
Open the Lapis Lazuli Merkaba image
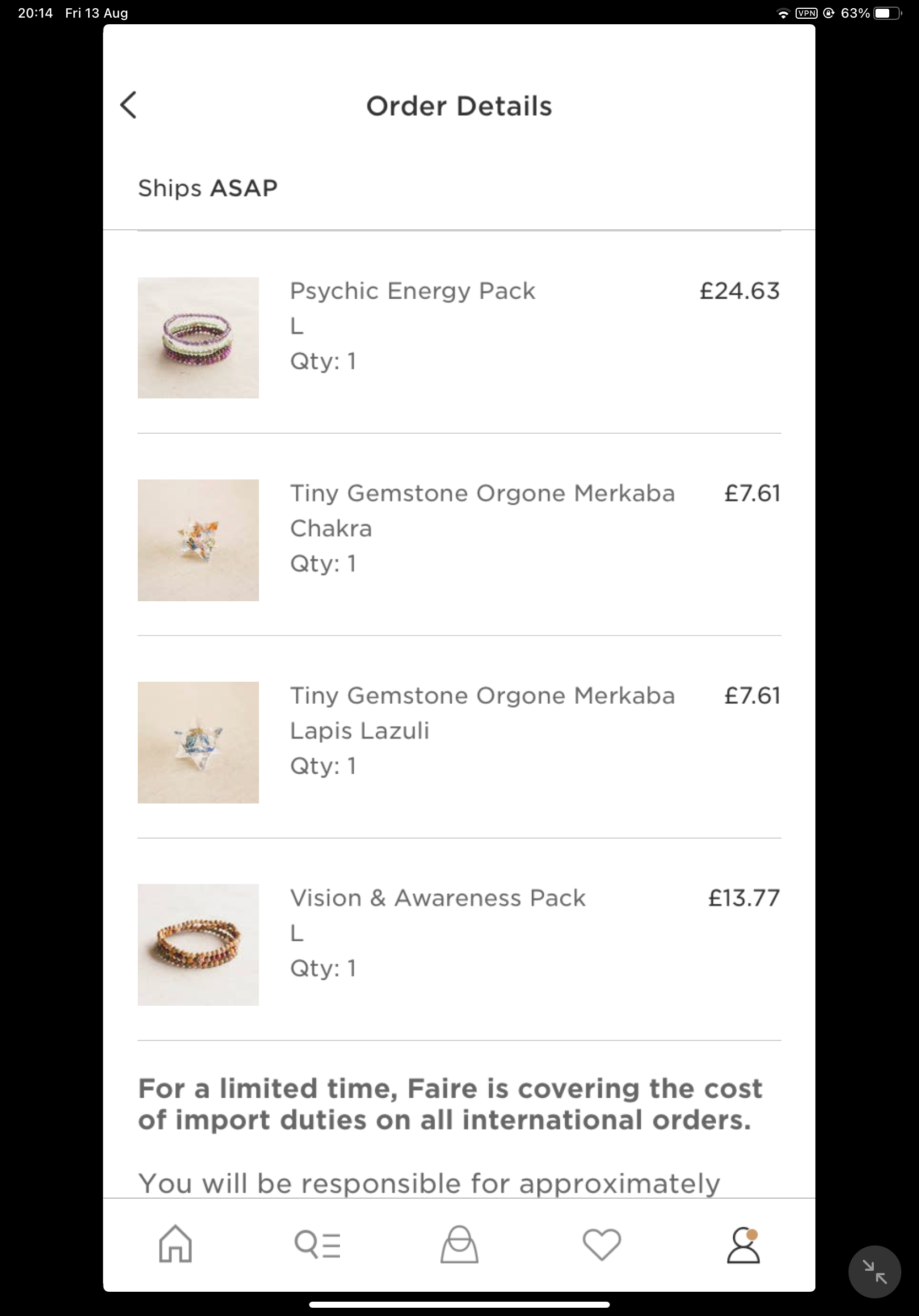pyautogui.click(x=198, y=742)
